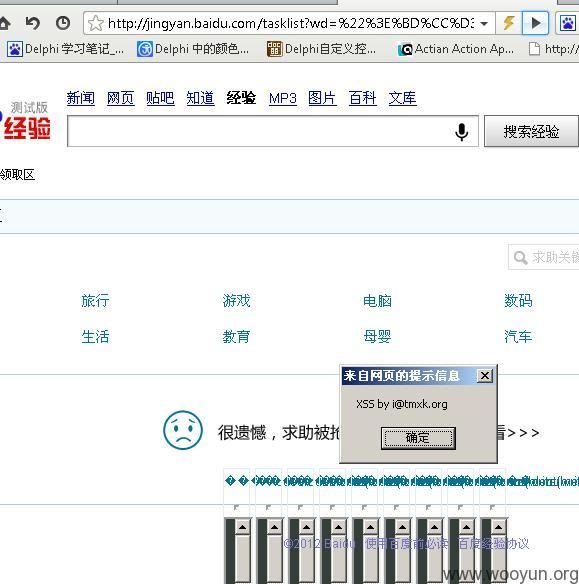Bookmark page with star icon in address bar
579x584 pixels.
96,23
